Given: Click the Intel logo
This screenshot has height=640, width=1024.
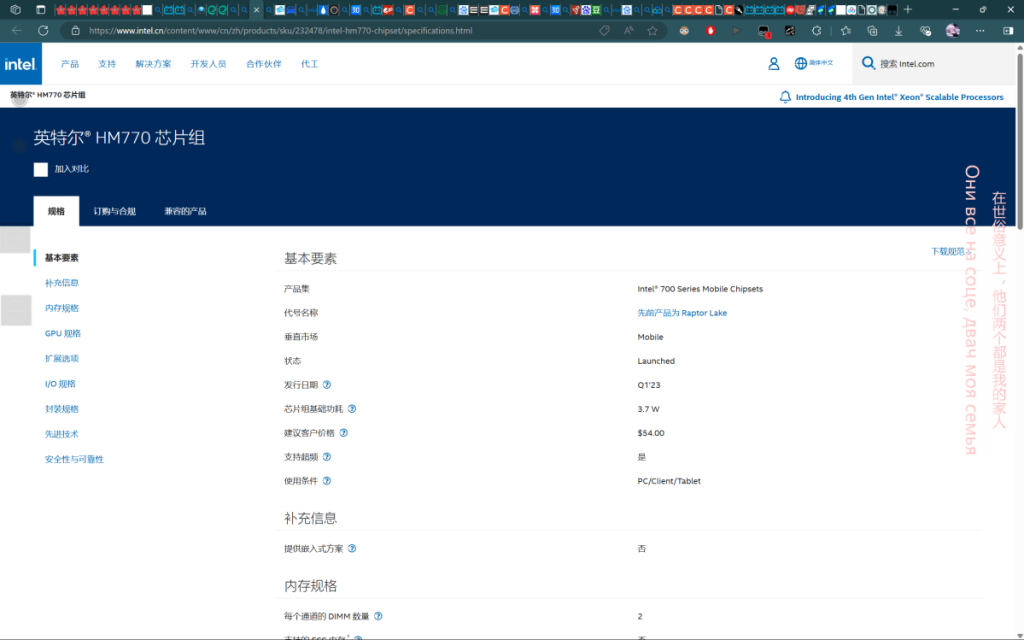Looking at the screenshot, I should click(x=21, y=64).
